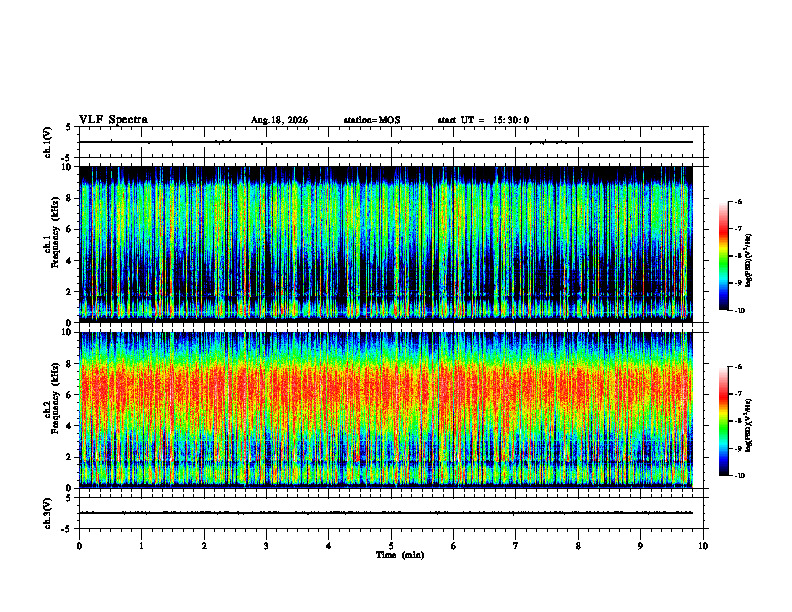Click the time axis tick label 2
The image size is (792, 612).
204,546
